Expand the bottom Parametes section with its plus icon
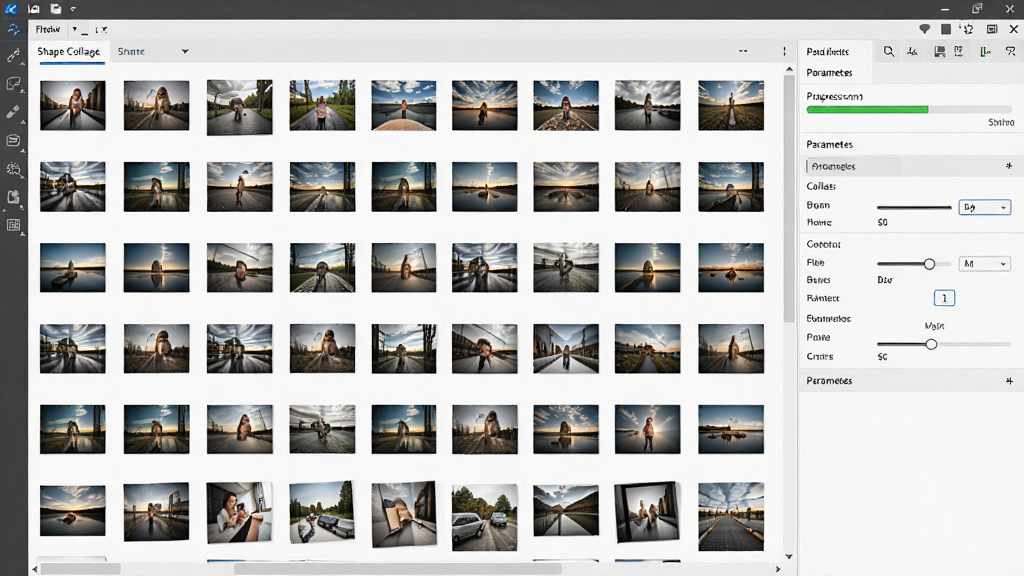Viewport: 1024px width, 576px height. (x=1009, y=381)
